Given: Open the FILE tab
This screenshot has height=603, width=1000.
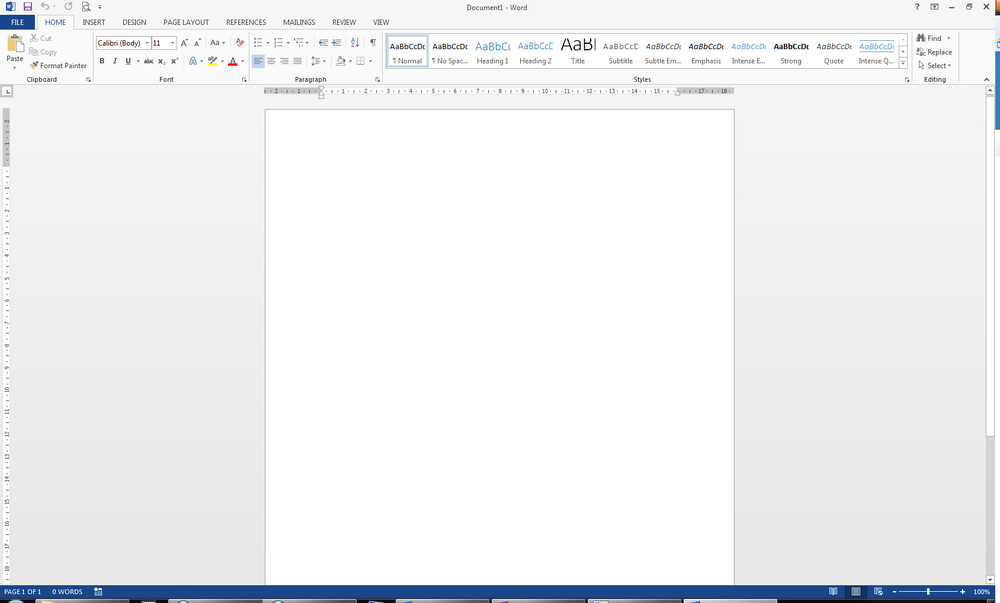Looking at the screenshot, I should pos(18,22).
